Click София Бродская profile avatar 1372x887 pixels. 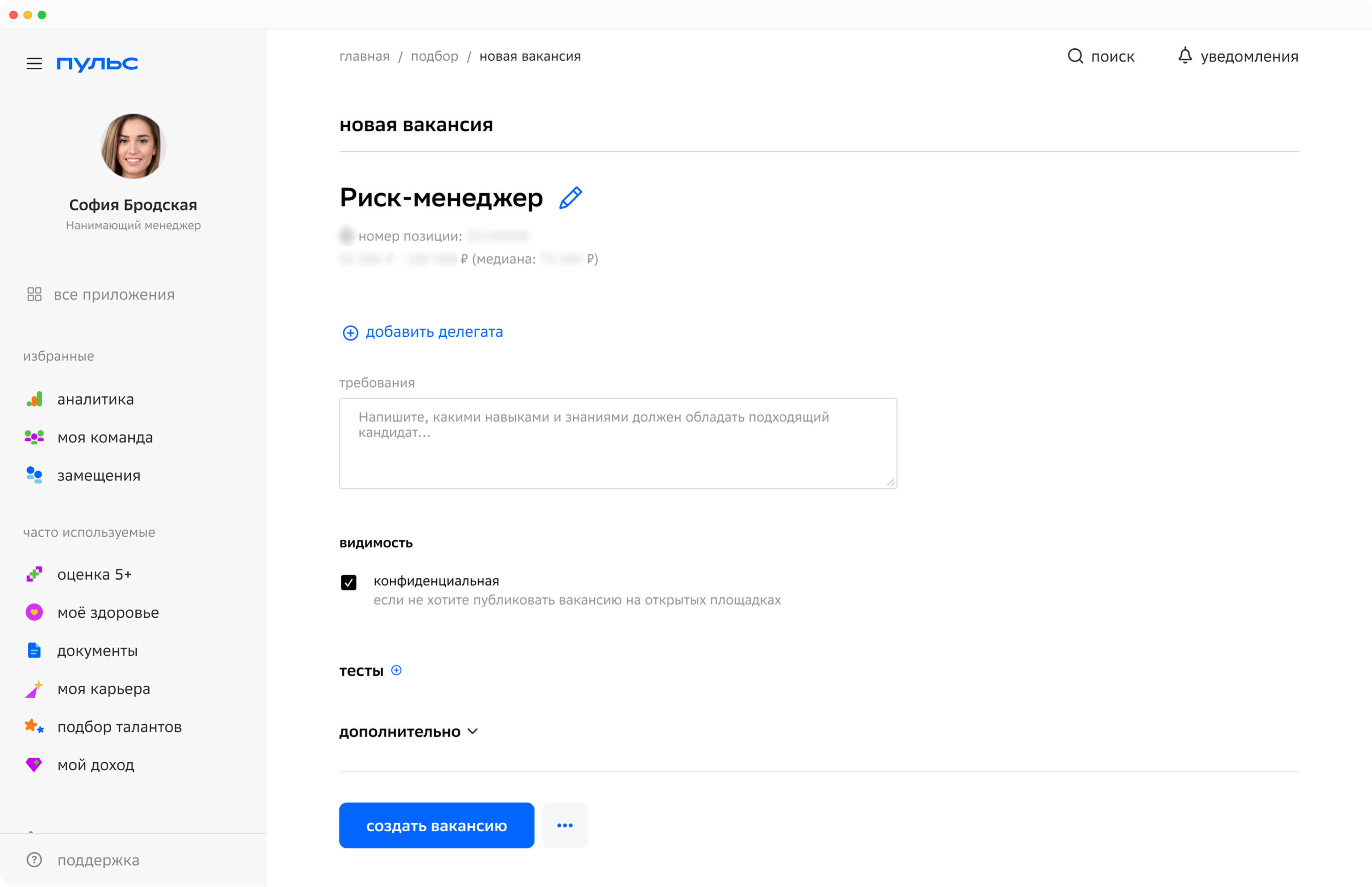[133, 146]
